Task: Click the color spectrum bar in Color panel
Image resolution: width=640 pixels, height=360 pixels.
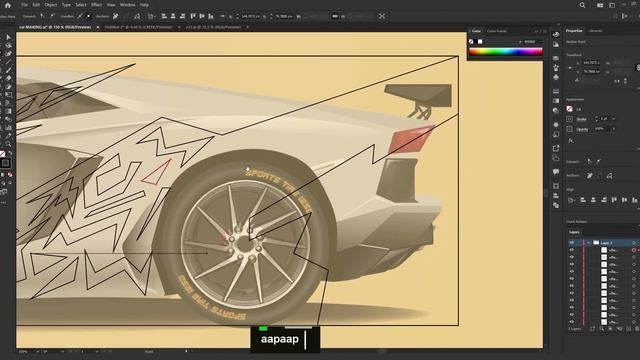Action: (505, 52)
